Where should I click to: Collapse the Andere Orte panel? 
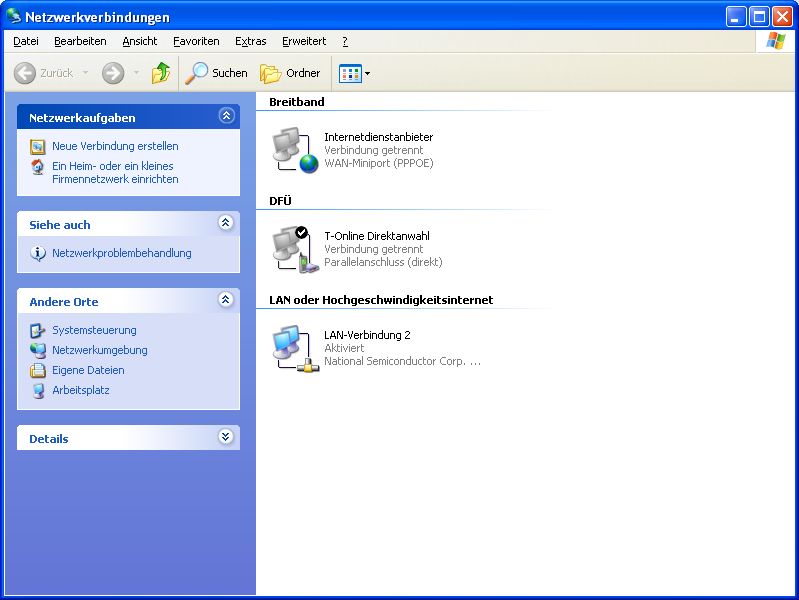tap(226, 300)
